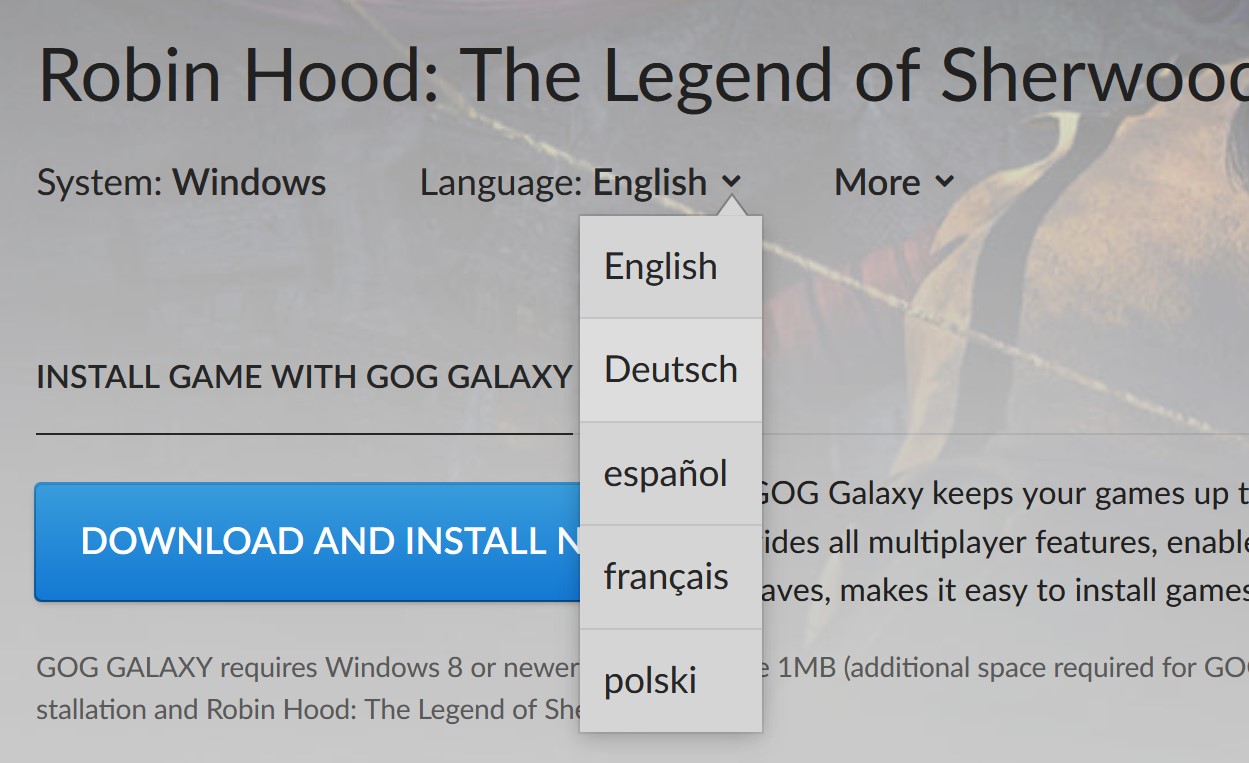Click the bold Windows system value
Screen dimensions: 1249x763
click(249, 182)
